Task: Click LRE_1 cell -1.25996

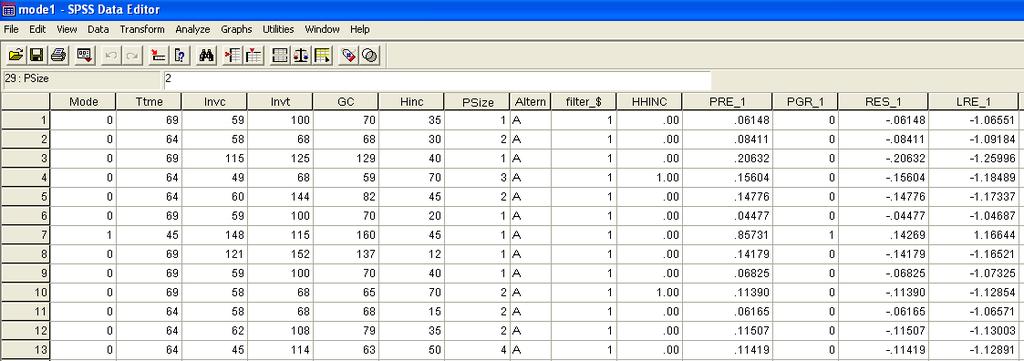Action: [973, 159]
